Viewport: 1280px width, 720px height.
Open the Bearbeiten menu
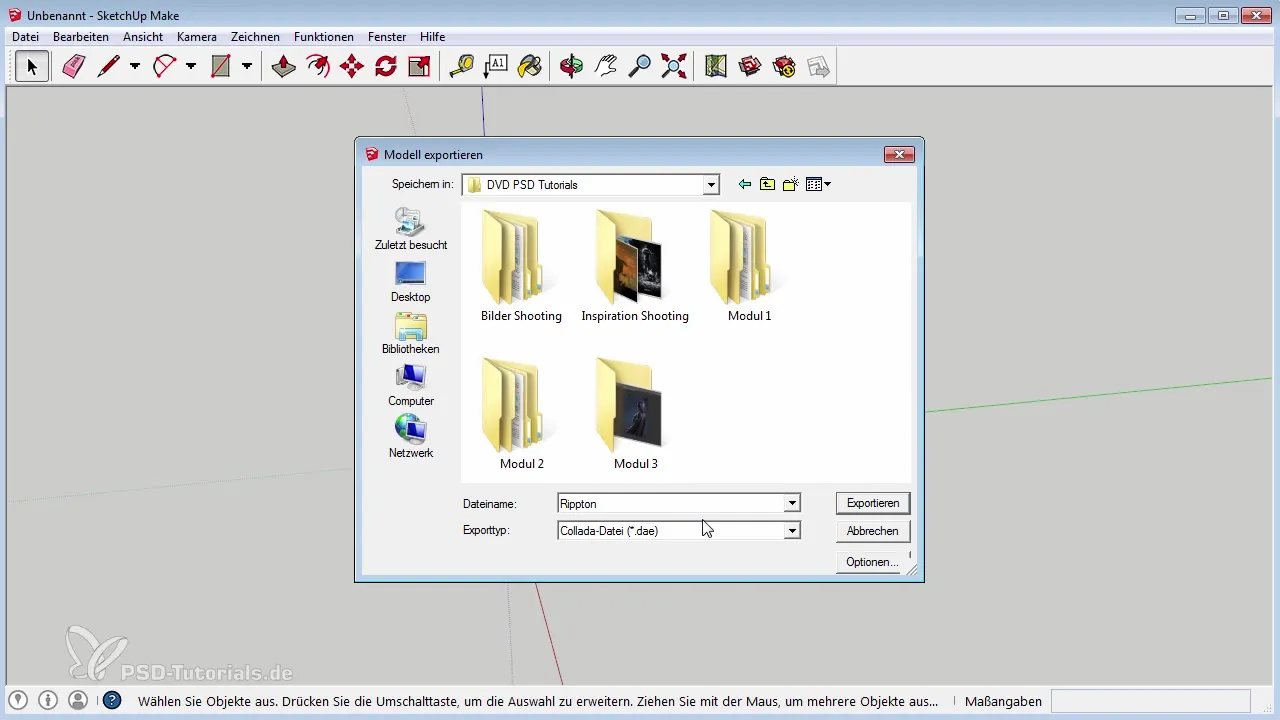(81, 37)
